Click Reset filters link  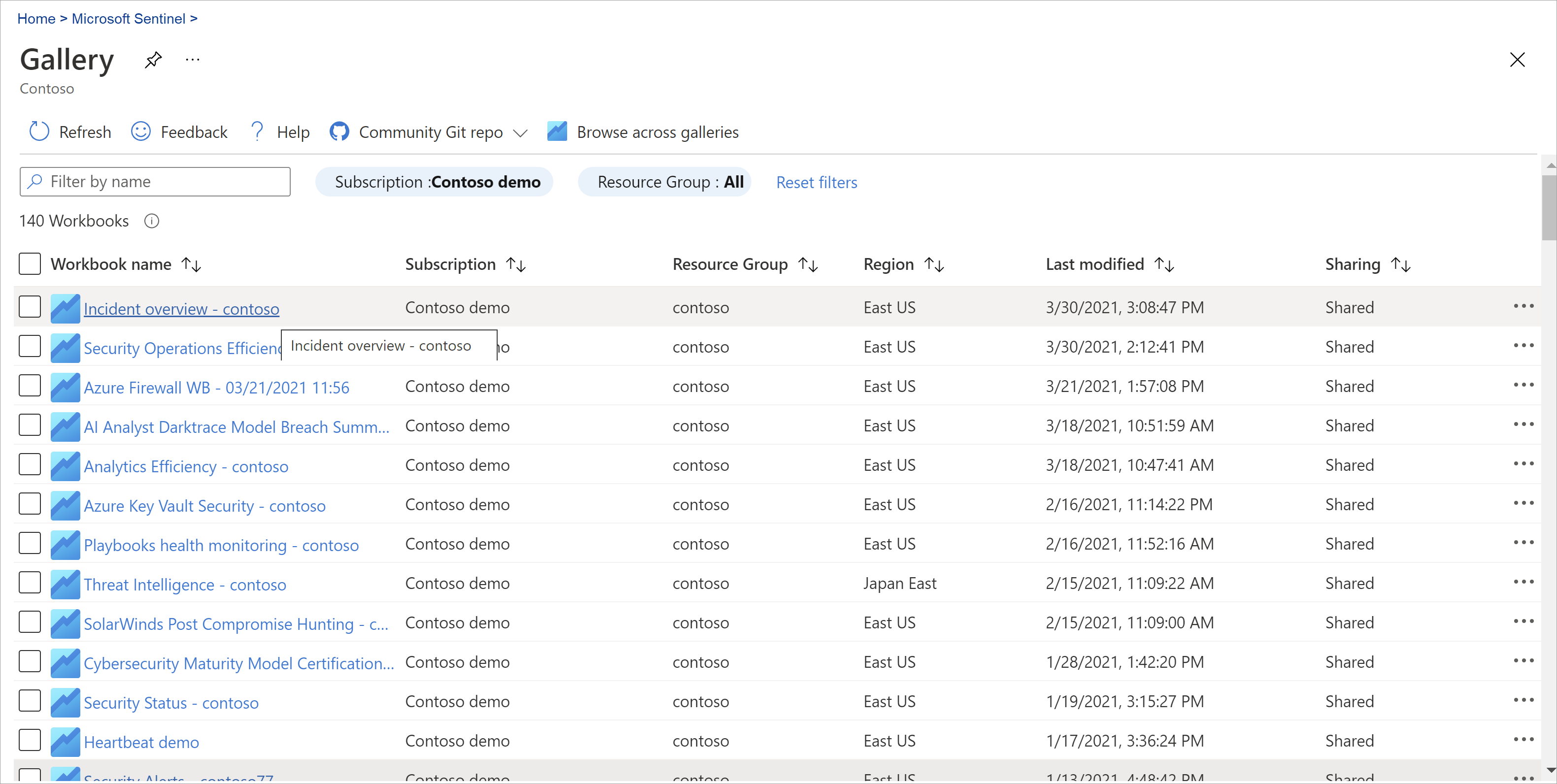(816, 182)
